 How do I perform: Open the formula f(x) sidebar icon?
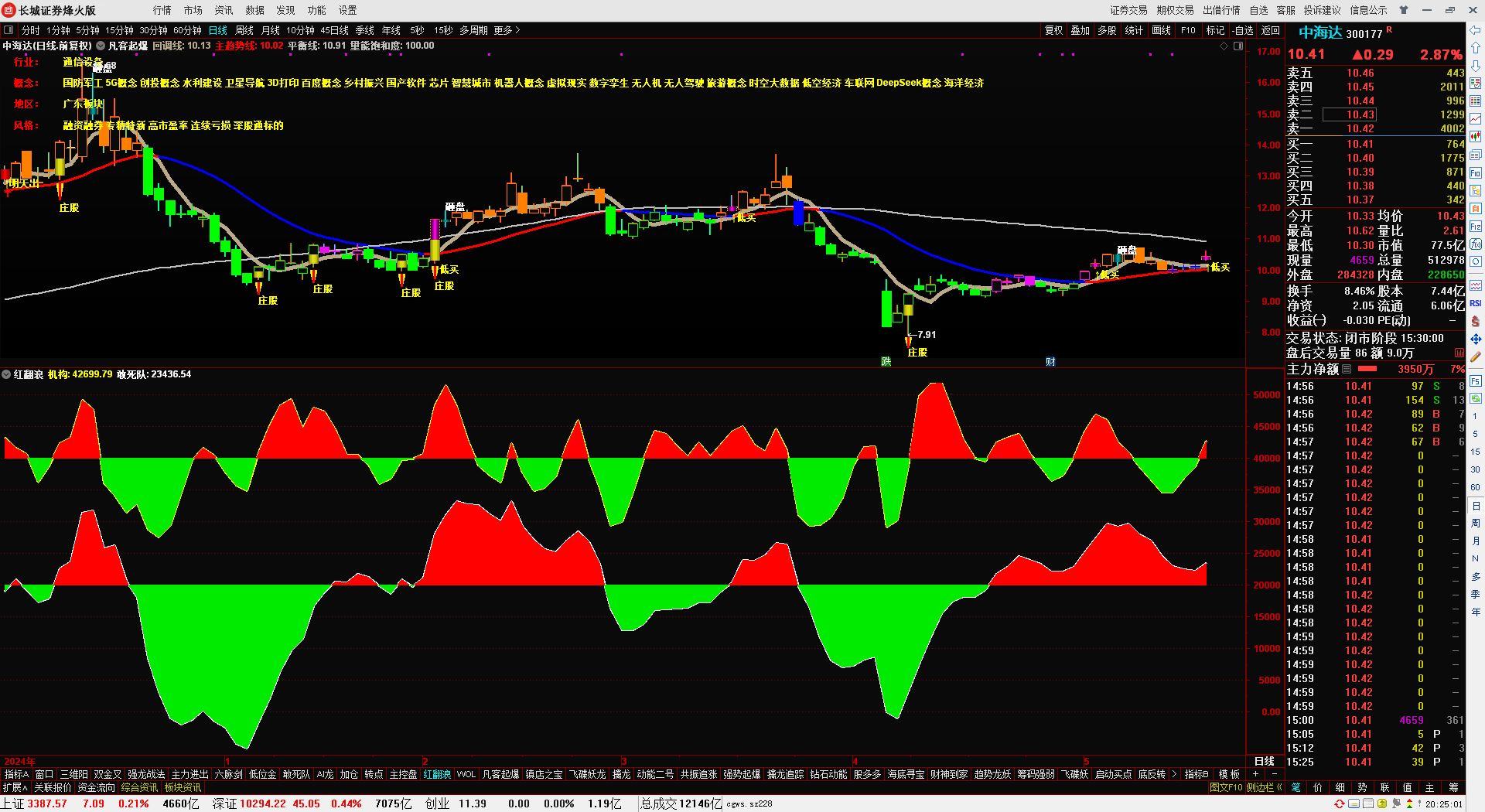(x=1476, y=244)
